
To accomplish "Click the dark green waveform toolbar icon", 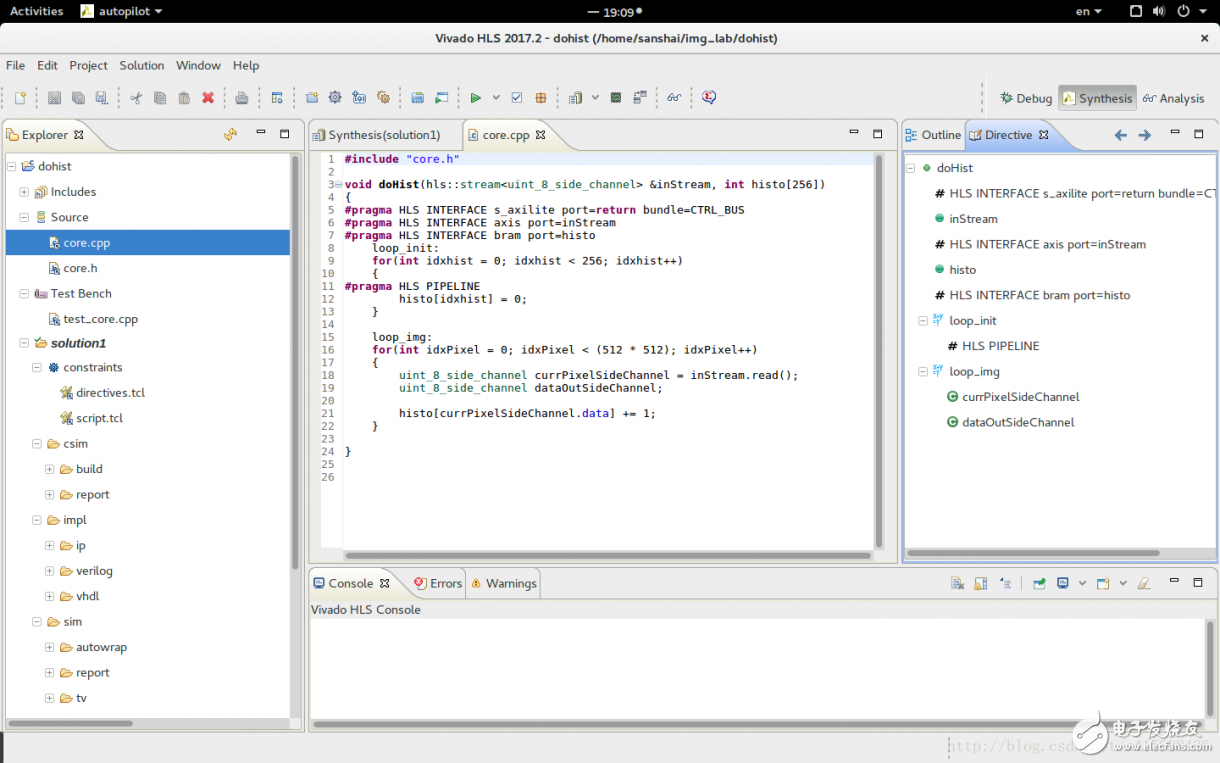I will point(616,98).
